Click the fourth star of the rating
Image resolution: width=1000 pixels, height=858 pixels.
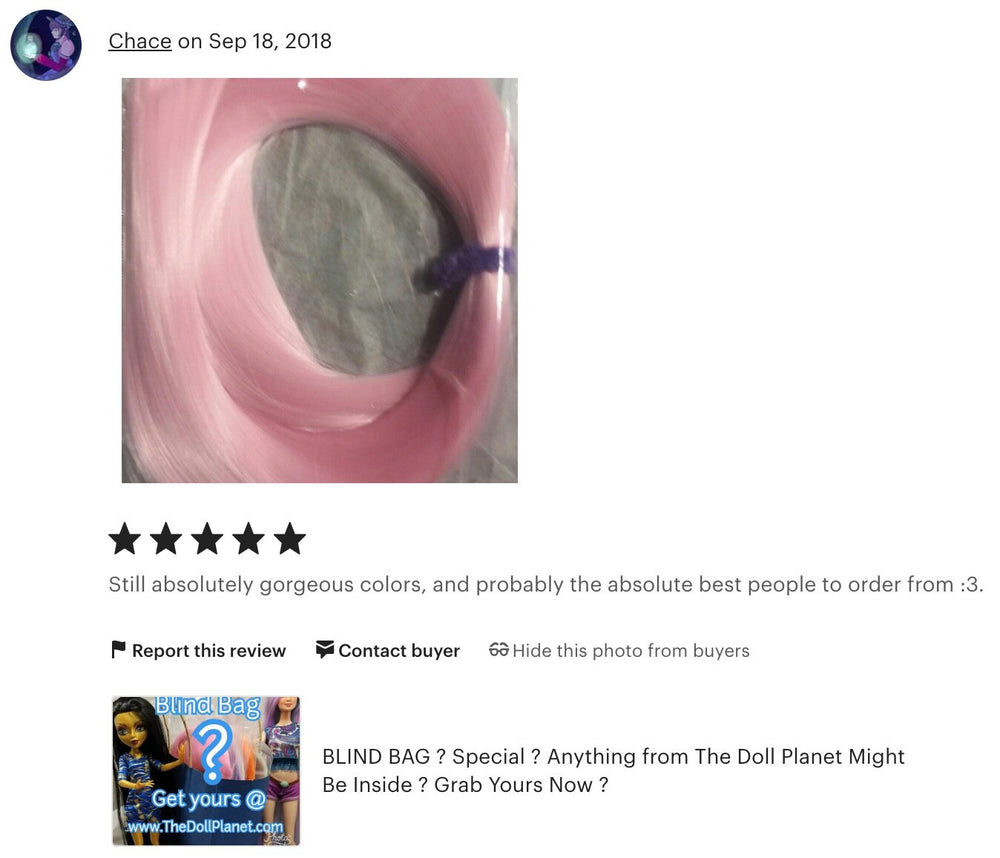pyautogui.click(x=249, y=539)
